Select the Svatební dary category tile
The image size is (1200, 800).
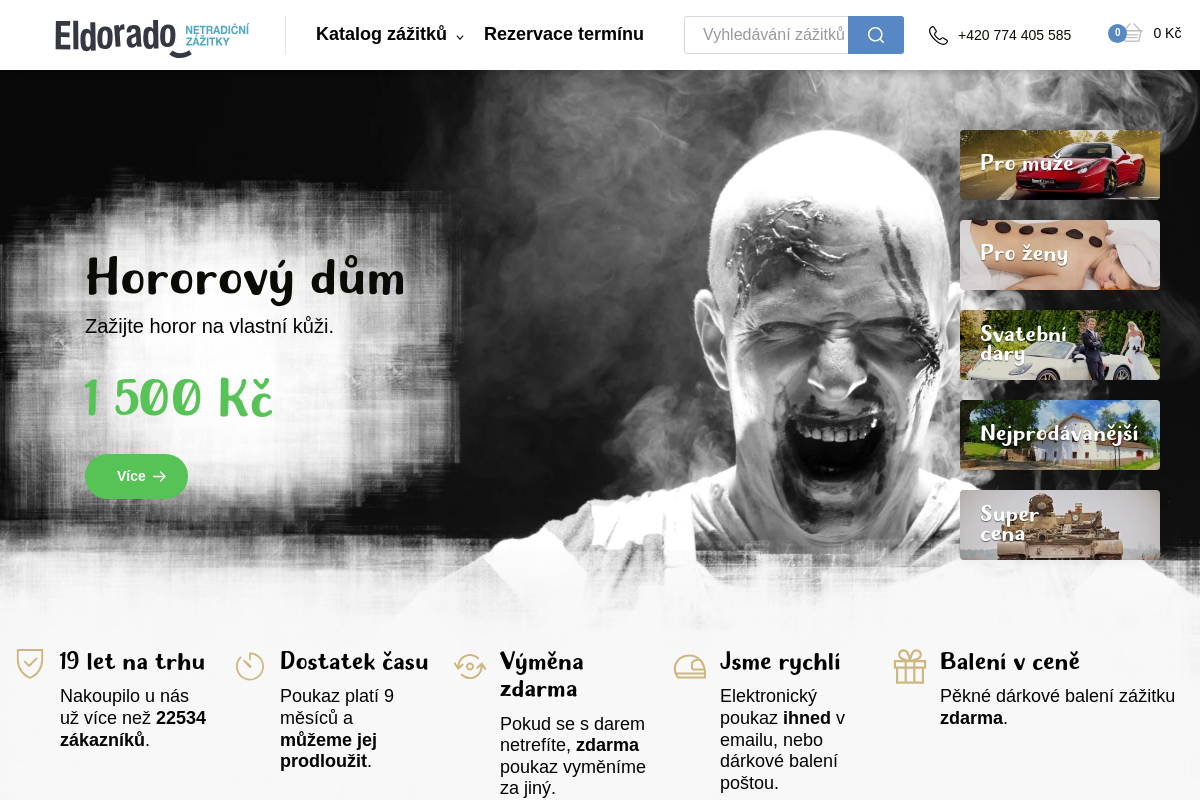(x=1059, y=345)
